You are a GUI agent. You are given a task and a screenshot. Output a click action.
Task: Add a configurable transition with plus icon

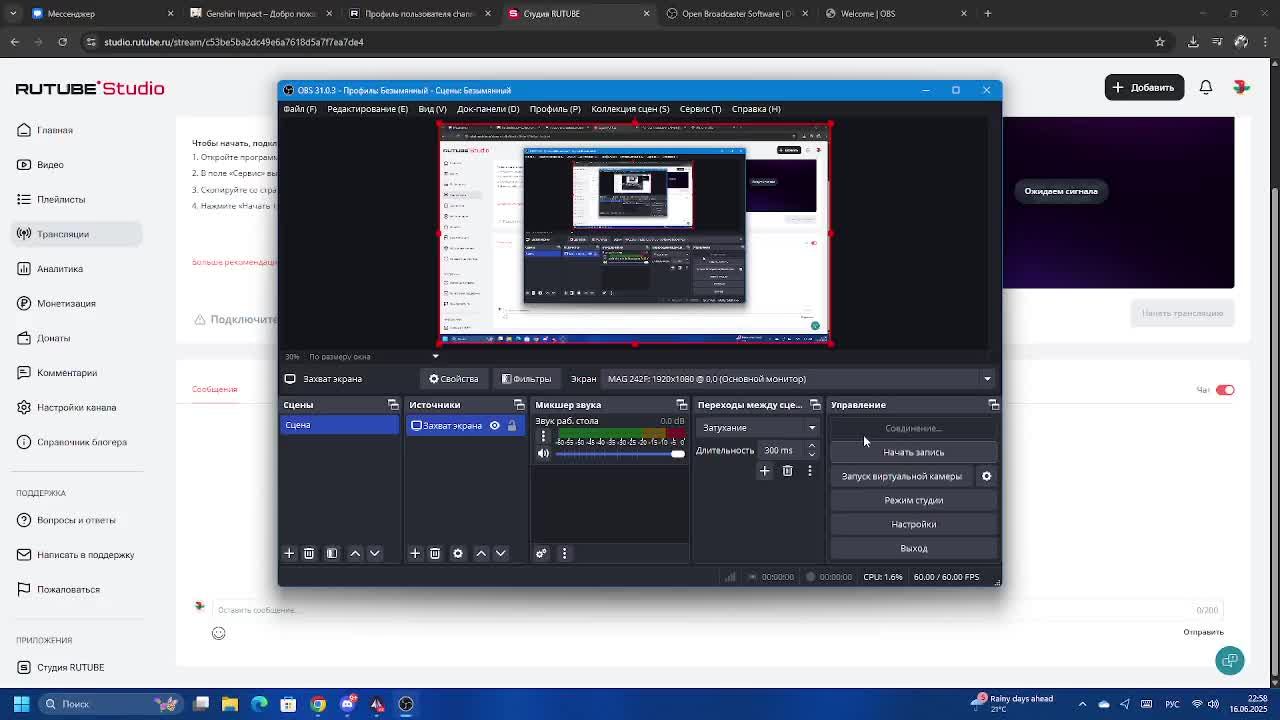click(765, 471)
